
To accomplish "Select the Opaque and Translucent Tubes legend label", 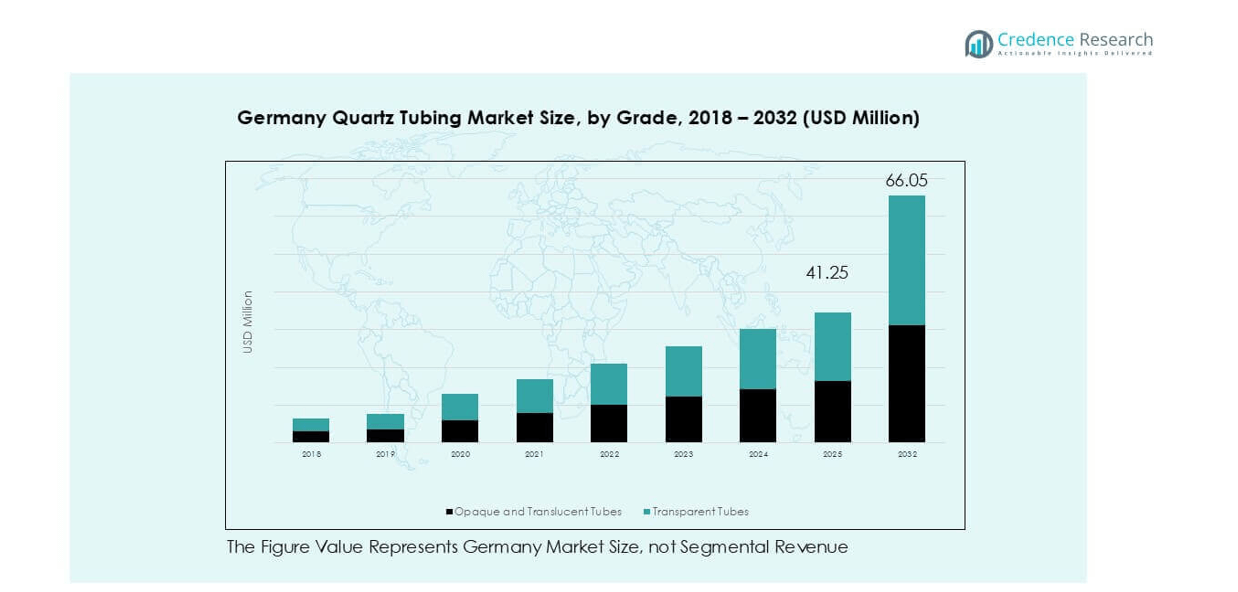I will tap(537, 512).
